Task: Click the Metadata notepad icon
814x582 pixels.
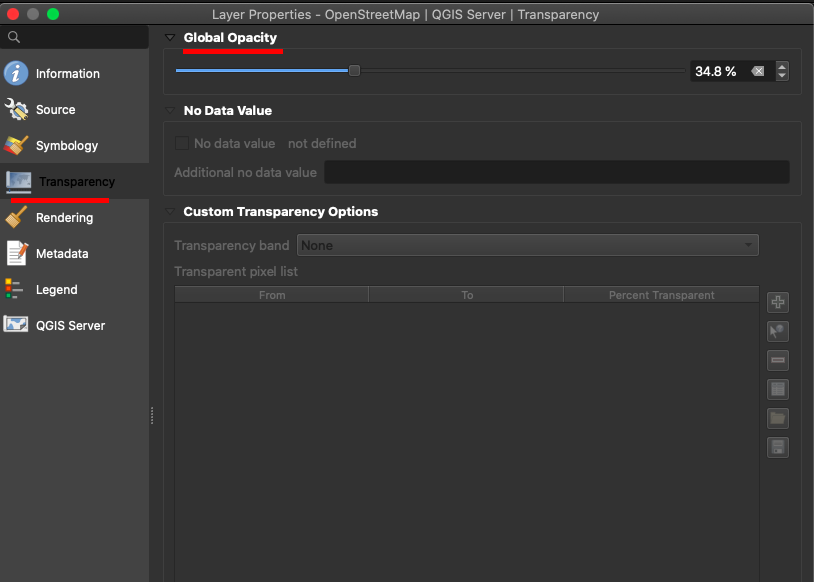Action: point(16,253)
